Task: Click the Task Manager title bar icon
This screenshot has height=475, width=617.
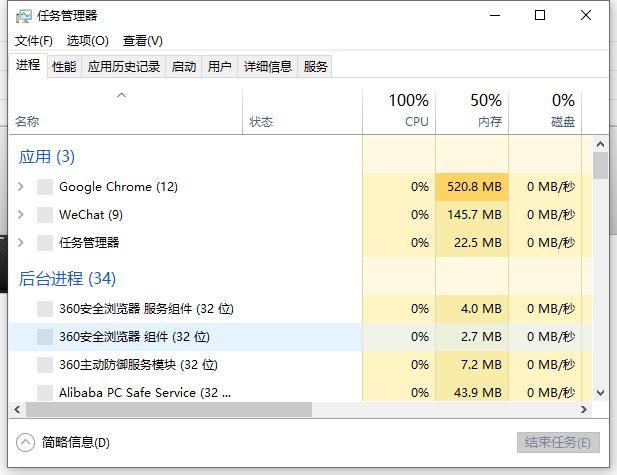Action: pos(24,16)
